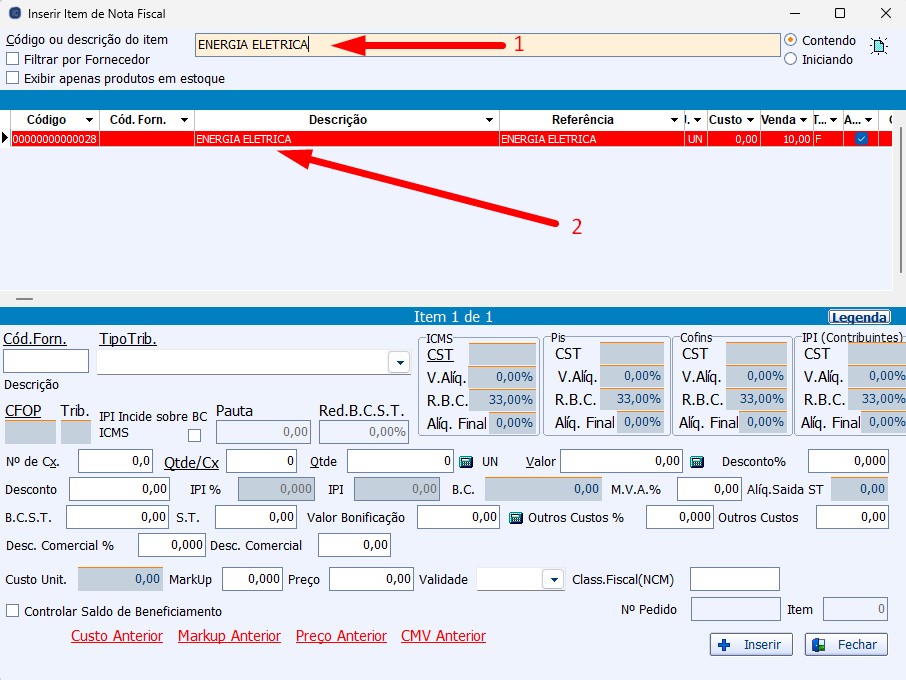
Task: Click the app icon in title bar
Action: tap(14, 14)
